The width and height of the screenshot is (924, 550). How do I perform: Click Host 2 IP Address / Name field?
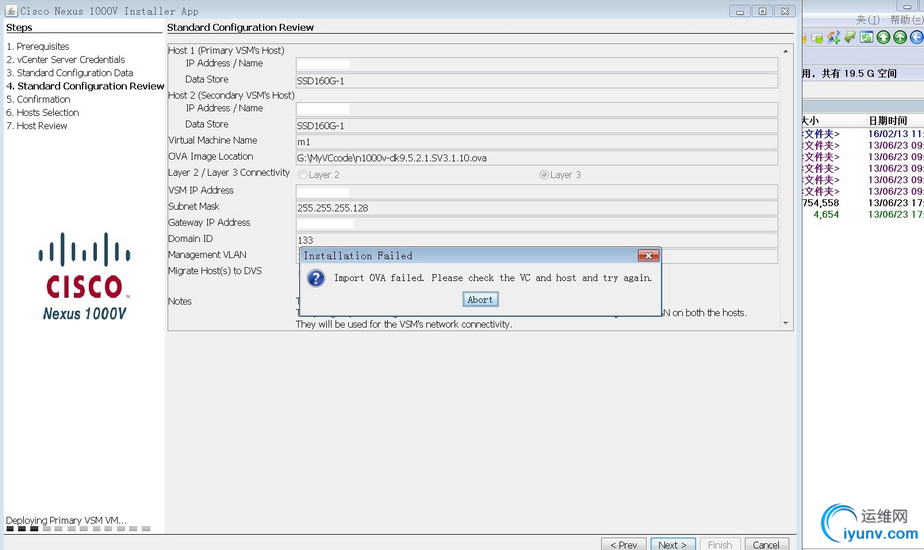[536, 109]
